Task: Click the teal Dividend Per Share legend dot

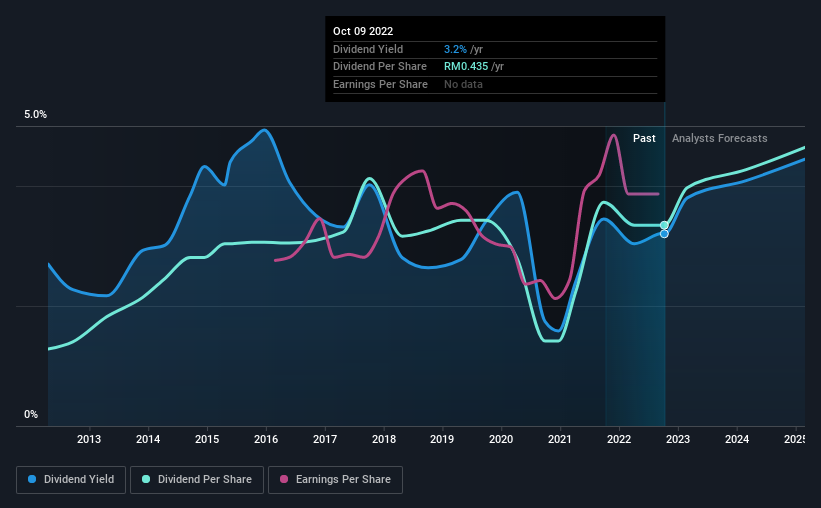Action: click(146, 479)
